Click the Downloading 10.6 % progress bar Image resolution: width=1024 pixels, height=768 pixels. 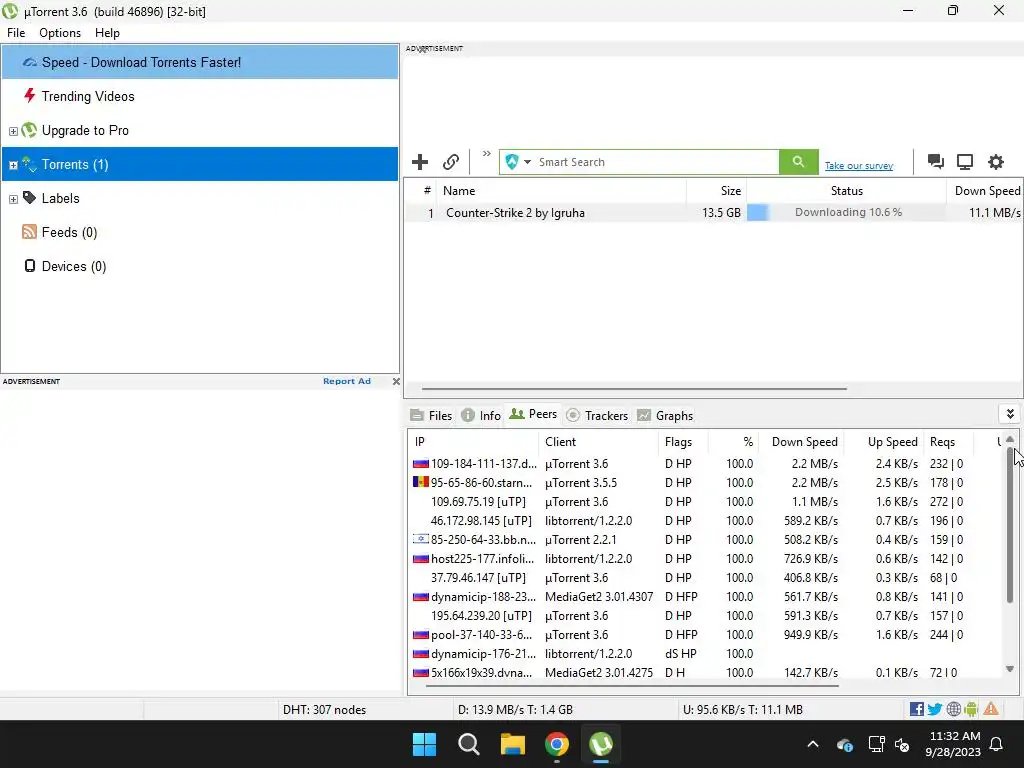coord(846,212)
